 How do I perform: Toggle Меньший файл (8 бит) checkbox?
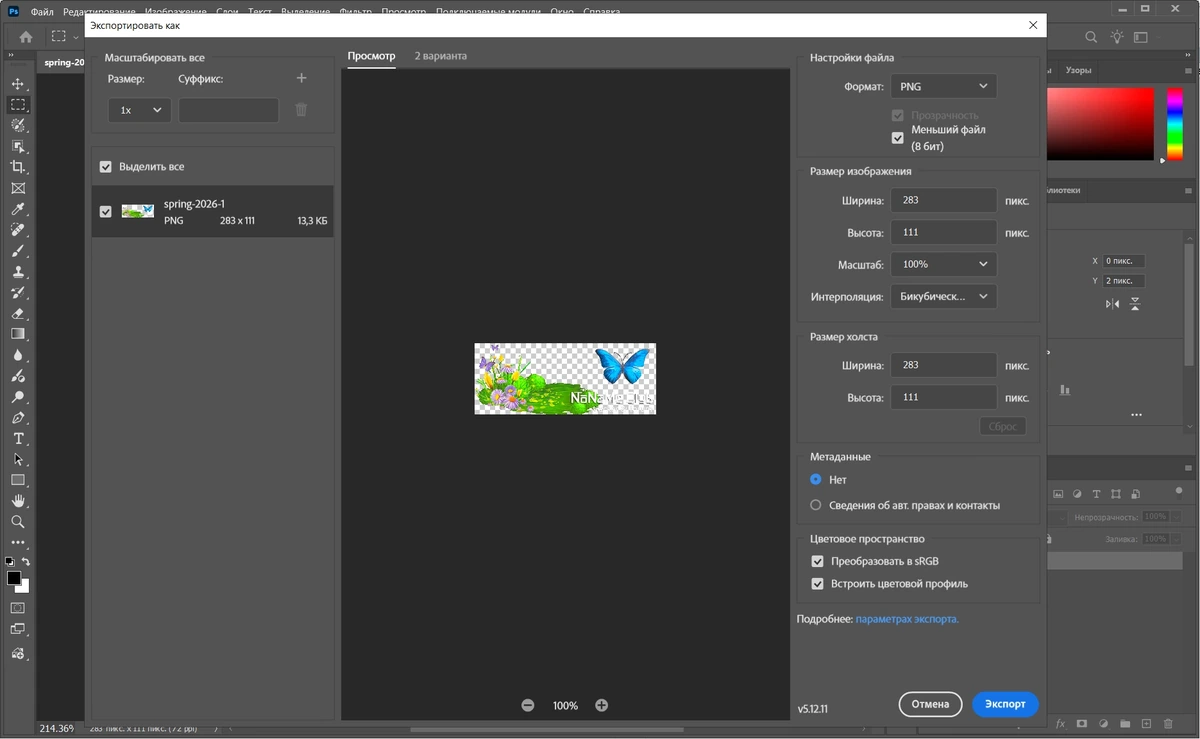898,138
